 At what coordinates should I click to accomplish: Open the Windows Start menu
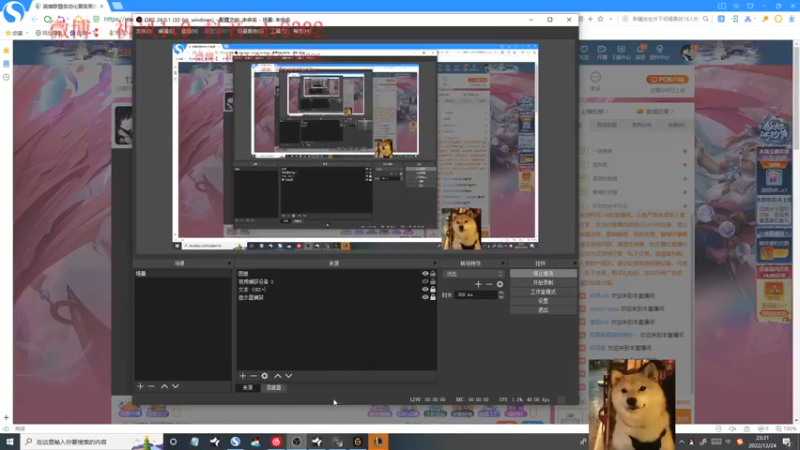(10, 442)
